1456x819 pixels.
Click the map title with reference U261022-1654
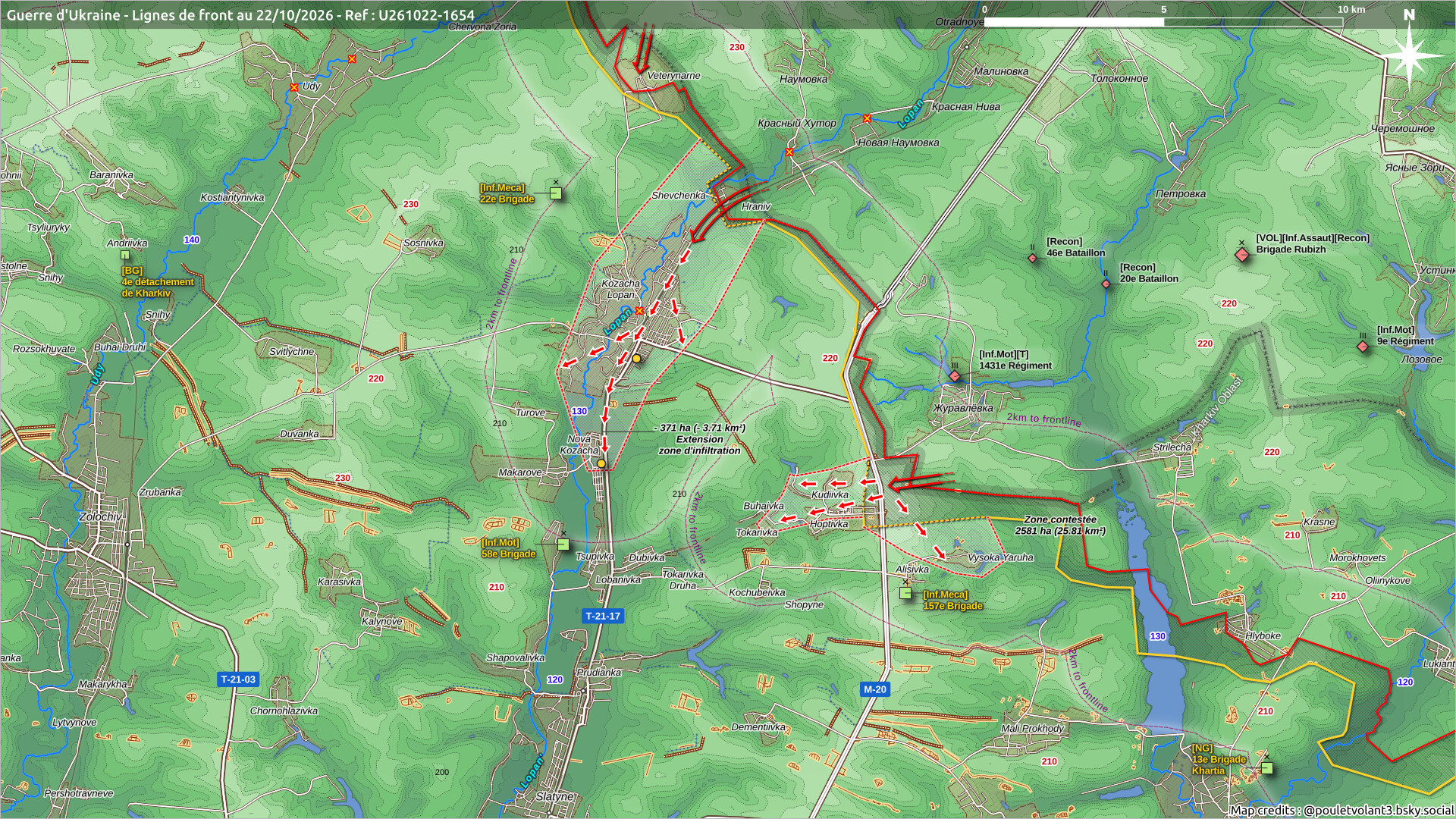(240, 14)
